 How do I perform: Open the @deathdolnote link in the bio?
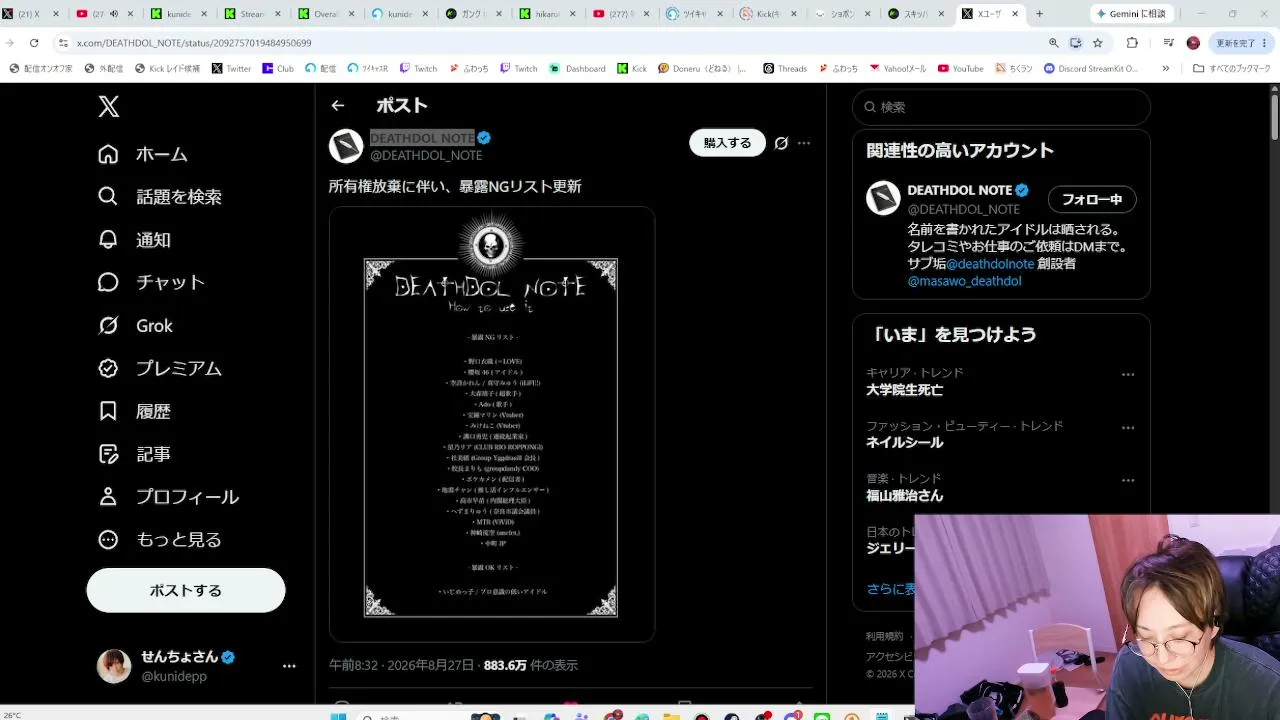990,263
